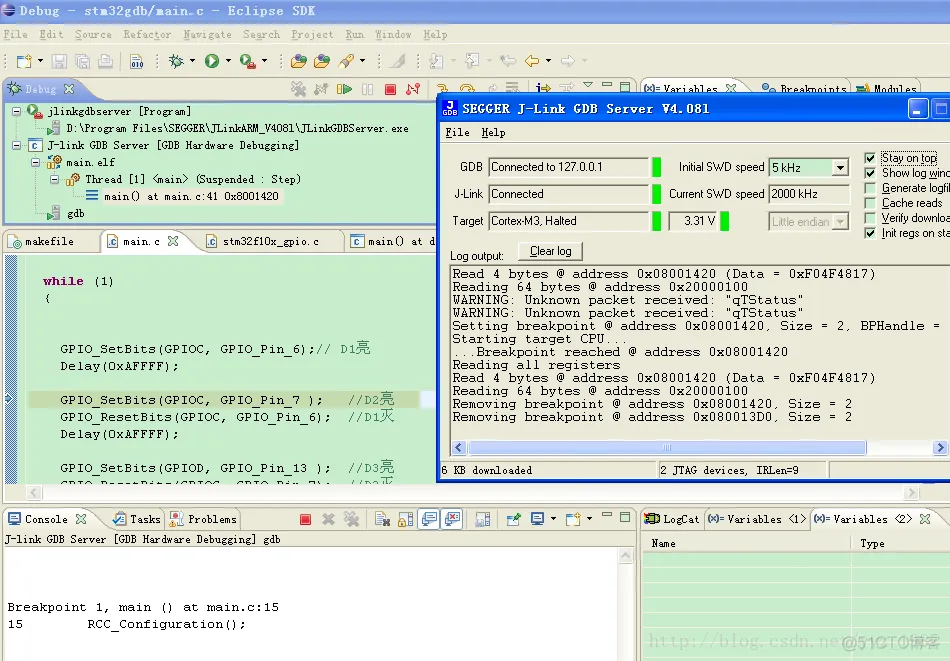This screenshot has height=661, width=950.
Task: Click the Pin Console icon
Action: 514,519
